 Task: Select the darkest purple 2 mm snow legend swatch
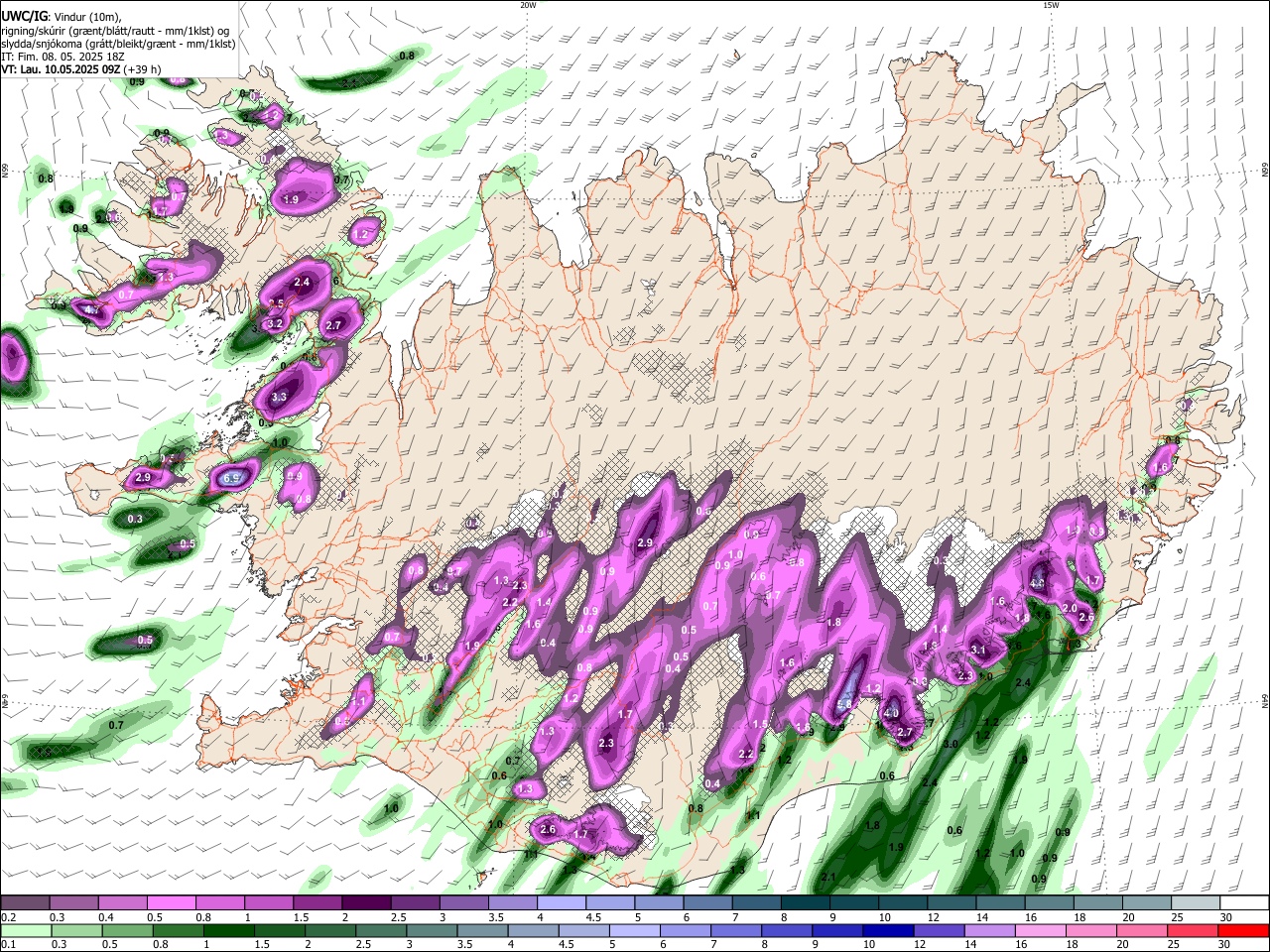coord(366,903)
